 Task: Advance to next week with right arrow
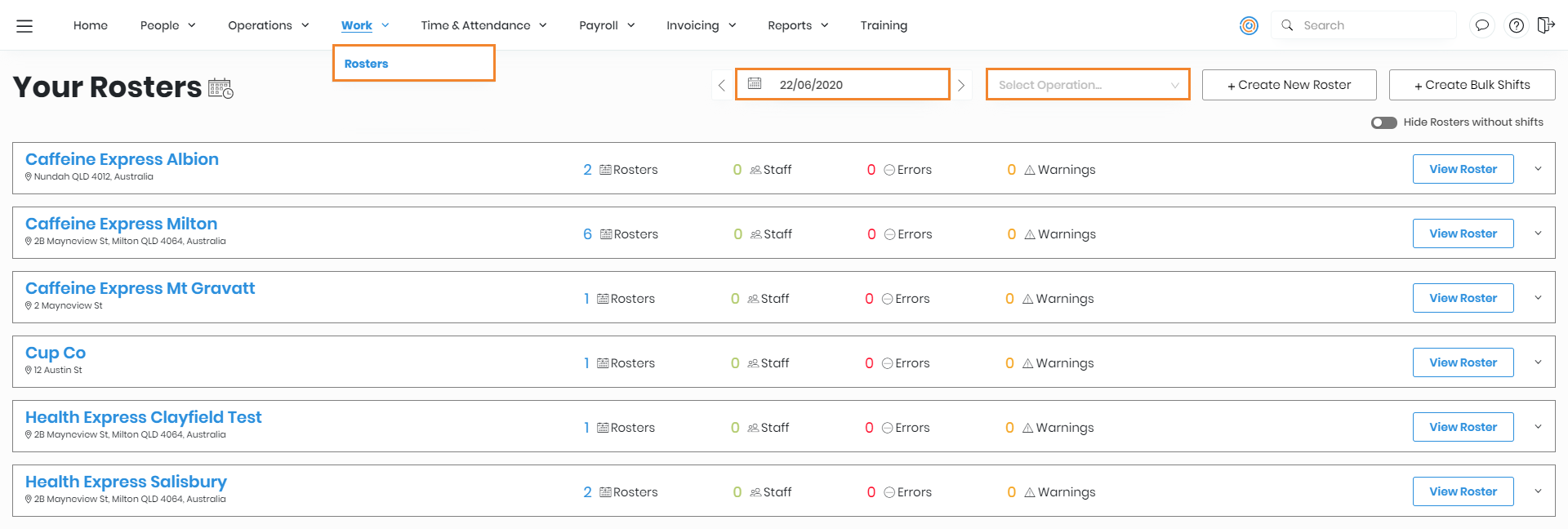tap(961, 85)
